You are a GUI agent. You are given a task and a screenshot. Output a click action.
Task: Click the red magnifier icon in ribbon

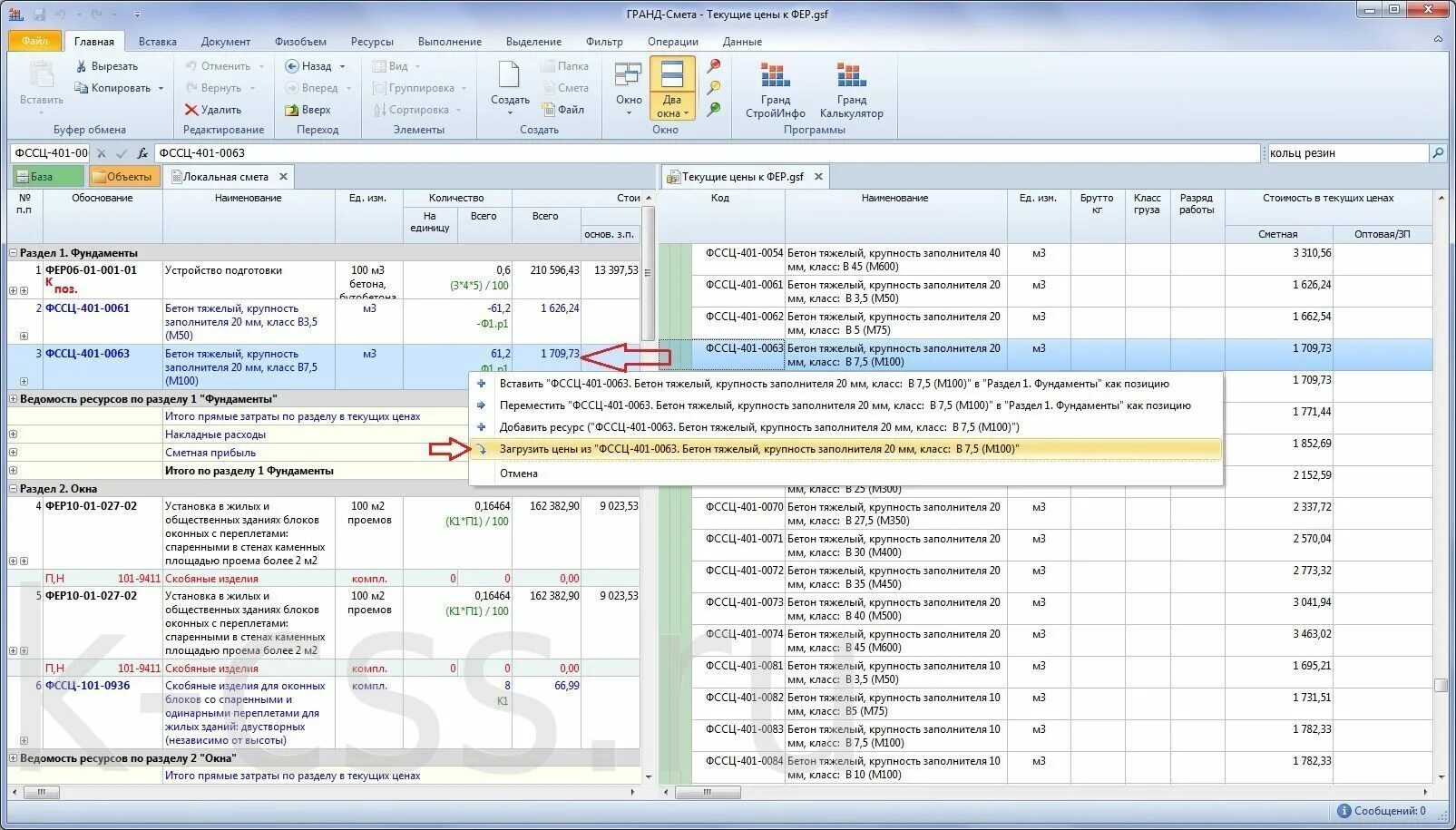[714, 66]
